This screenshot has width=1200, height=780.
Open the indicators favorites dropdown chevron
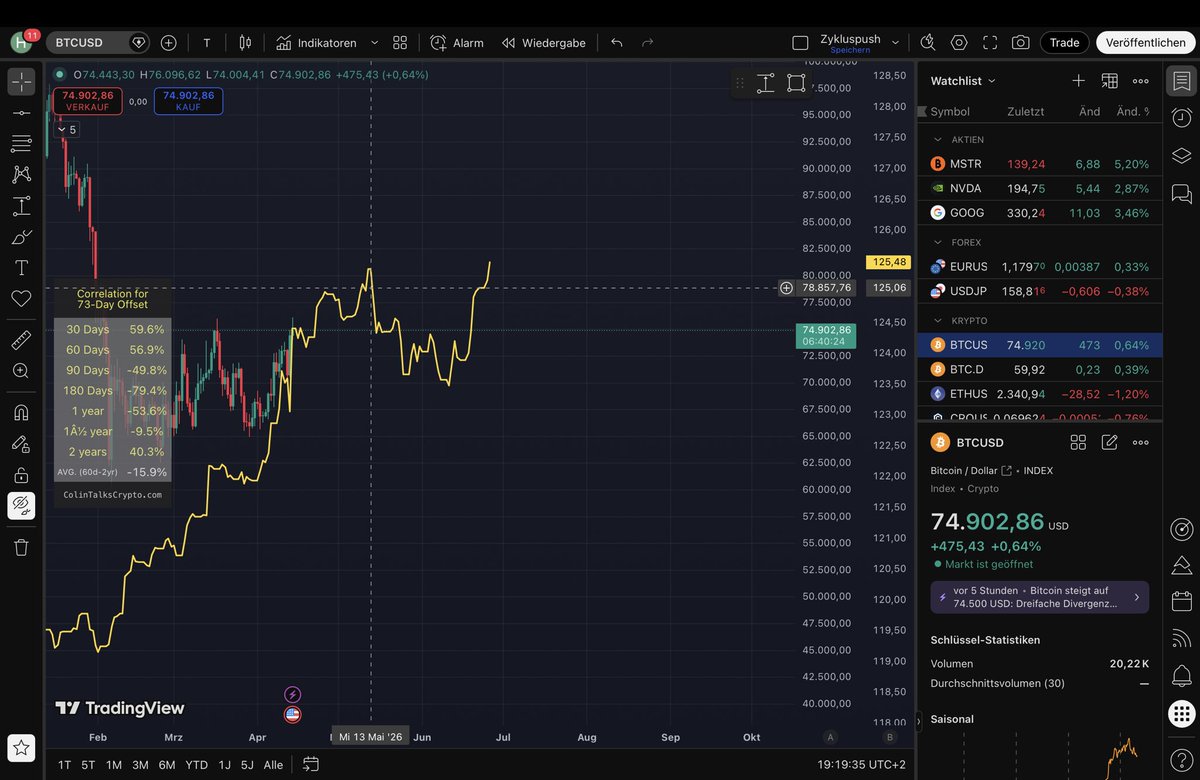coord(374,43)
